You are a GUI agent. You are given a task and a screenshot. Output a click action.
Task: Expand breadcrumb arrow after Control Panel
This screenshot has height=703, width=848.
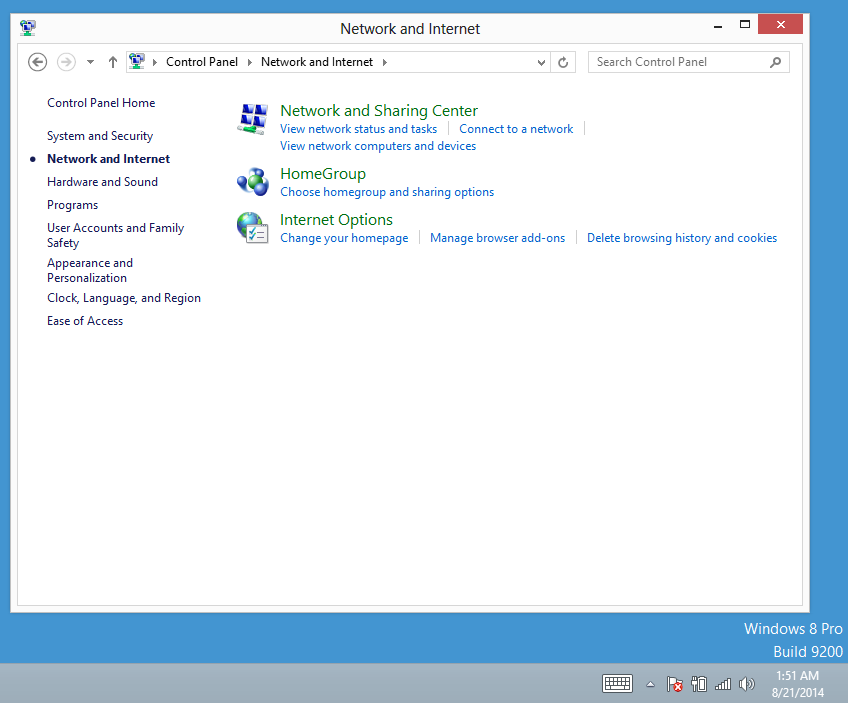pos(250,62)
